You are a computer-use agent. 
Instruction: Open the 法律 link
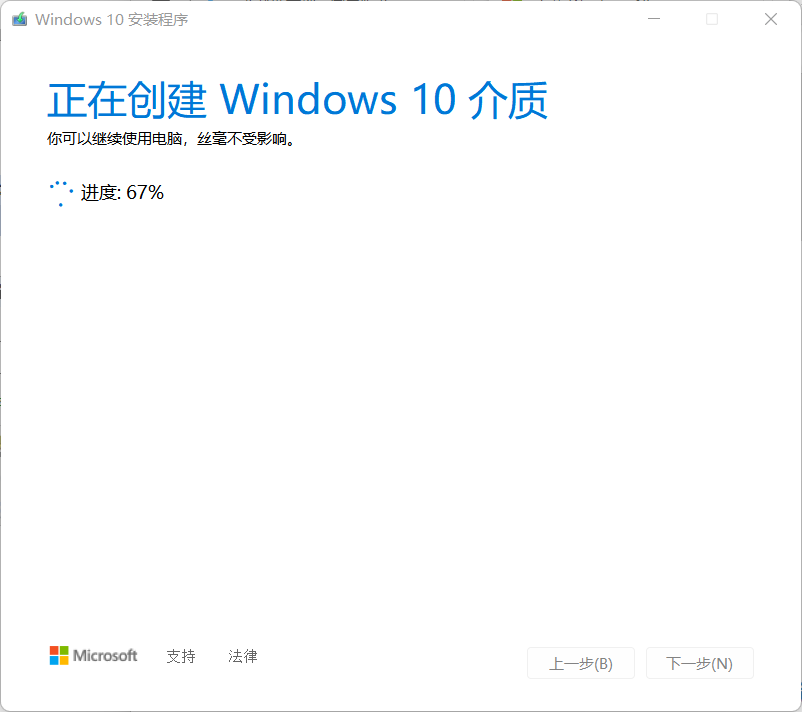coord(243,656)
